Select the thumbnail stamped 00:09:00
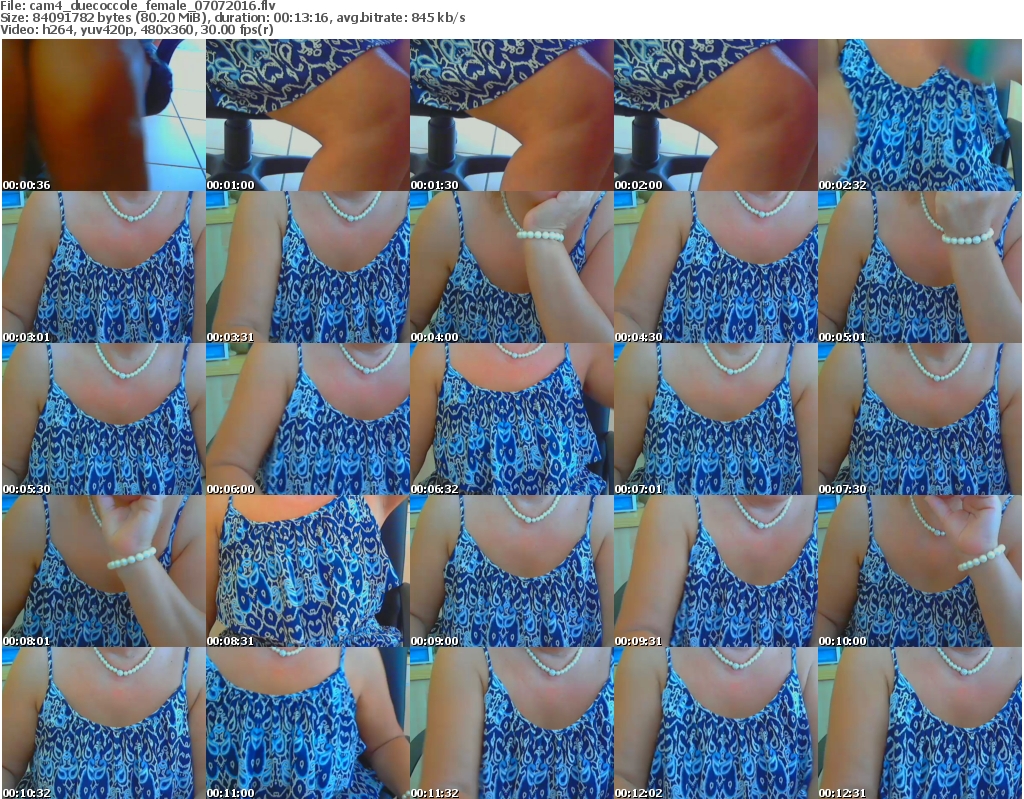This screenshot has width=1024, height=799. click(x=511, y=572)
